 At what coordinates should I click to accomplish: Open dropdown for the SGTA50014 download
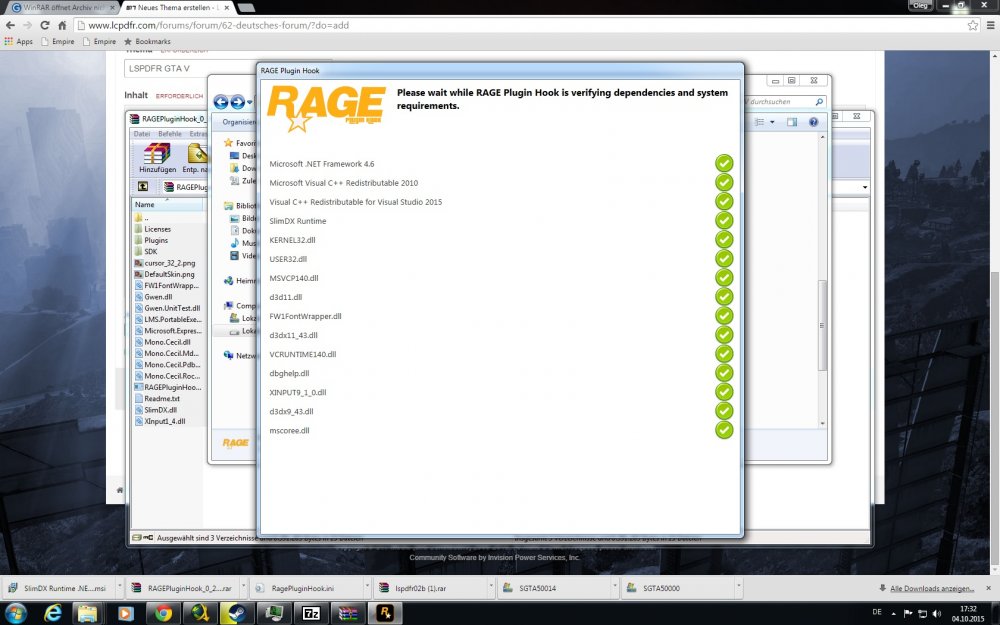(x=614, y=587)
